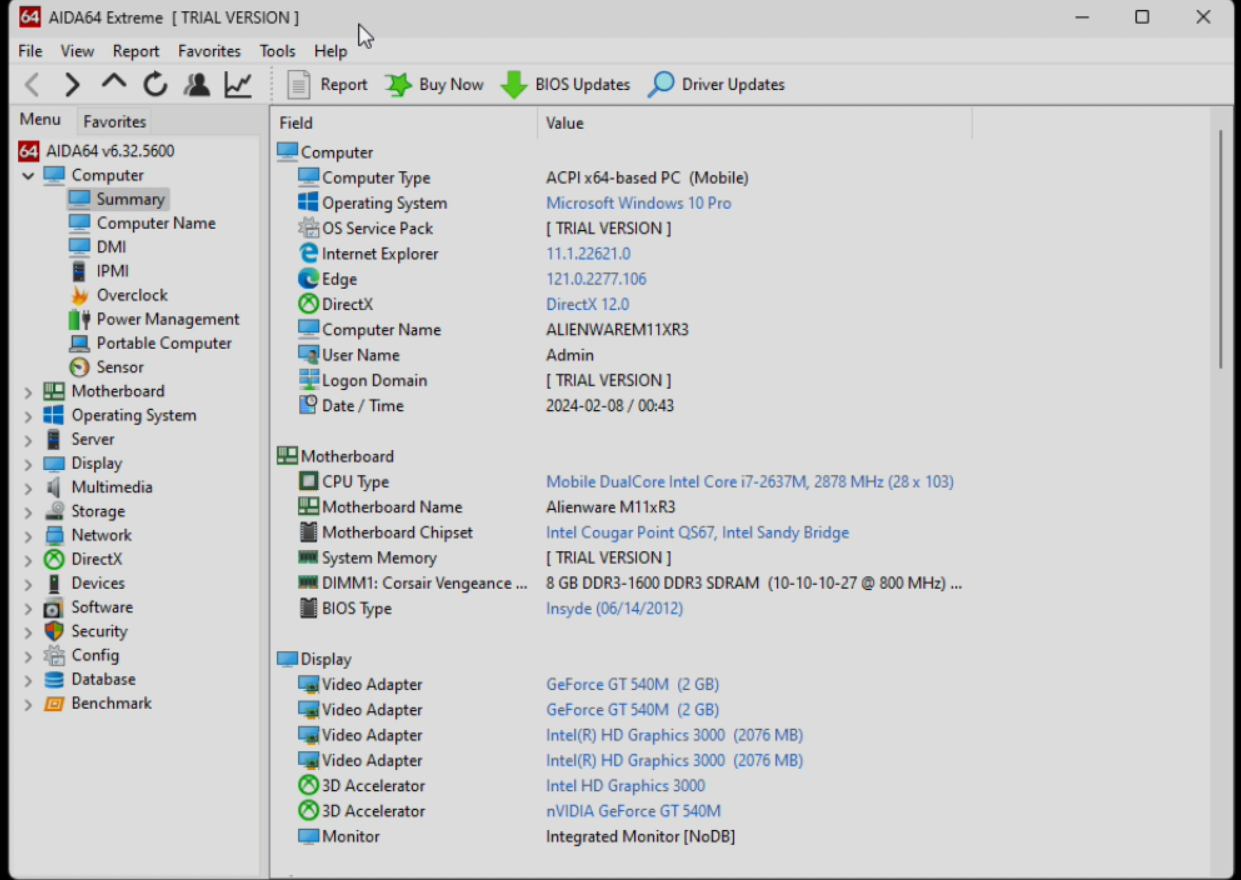
Task: Select the Monitor row
Action: coord(620,836)
